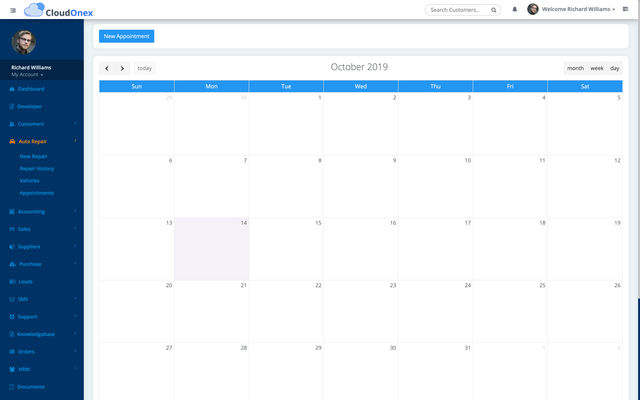Expand the SMS submenu arrow
640x400 pixels.
(x=75, y=299)
